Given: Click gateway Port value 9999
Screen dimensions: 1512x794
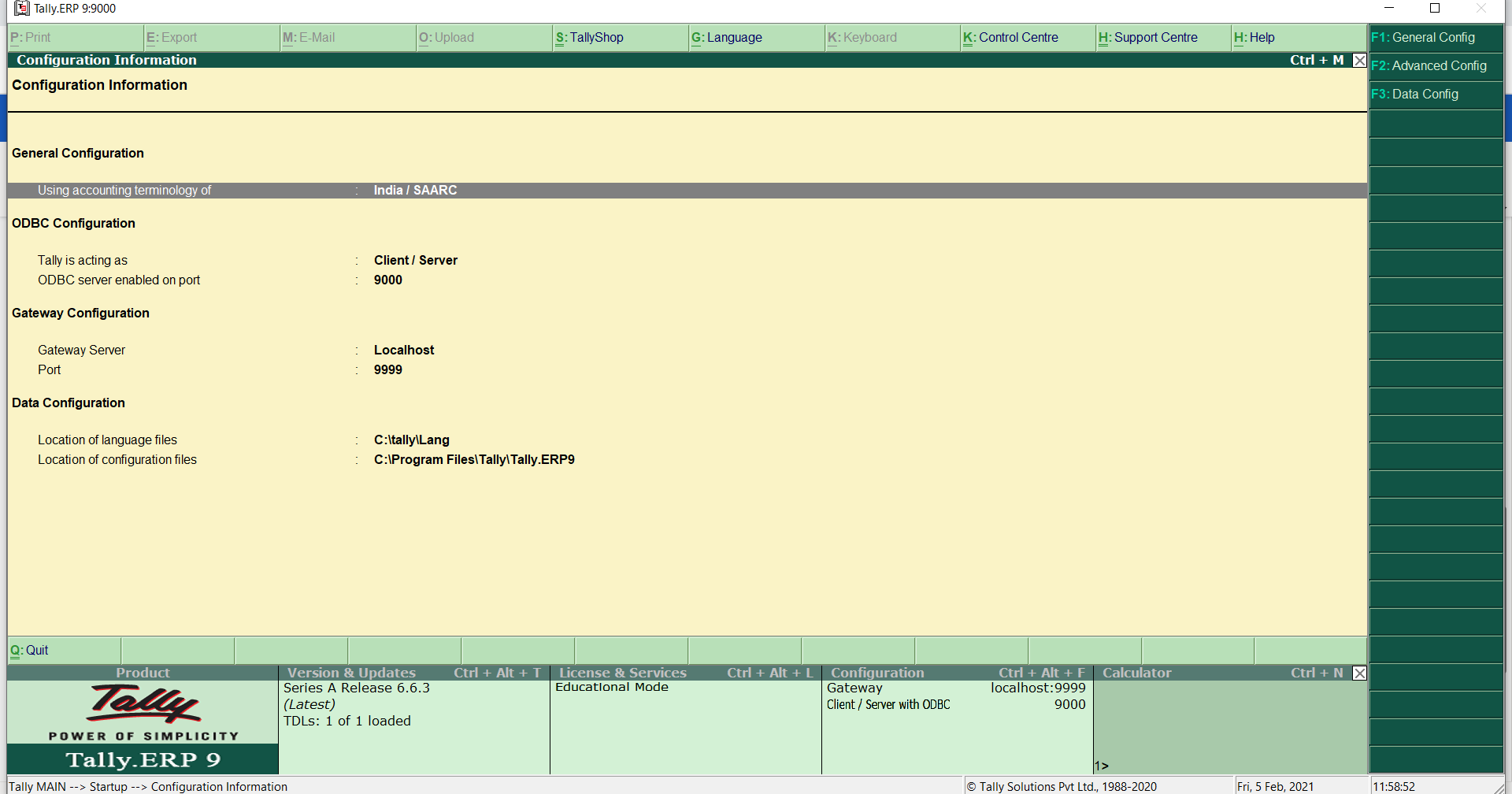Looking at the screenshot, I should [x=388, y=370].
